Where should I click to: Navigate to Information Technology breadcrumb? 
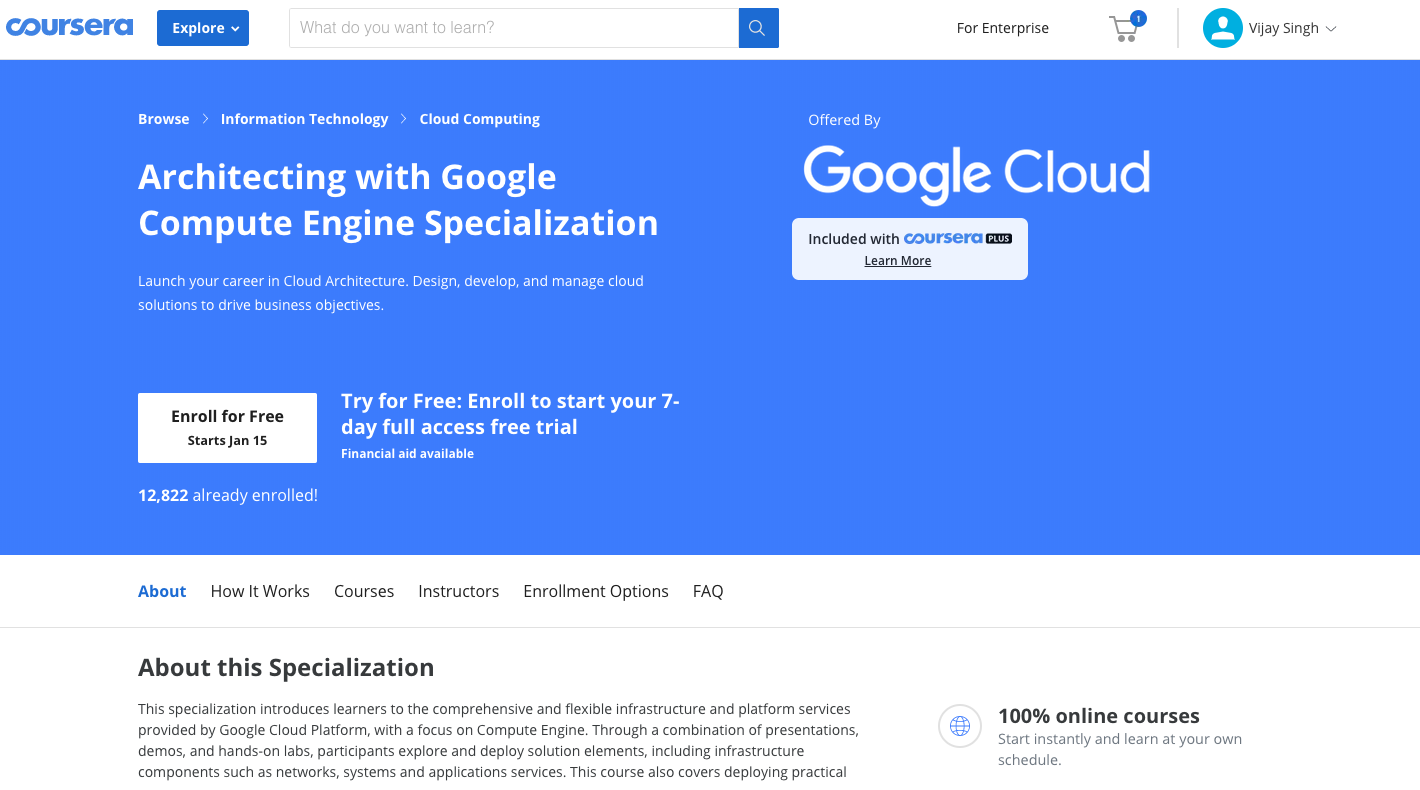[x=304, y=119]
